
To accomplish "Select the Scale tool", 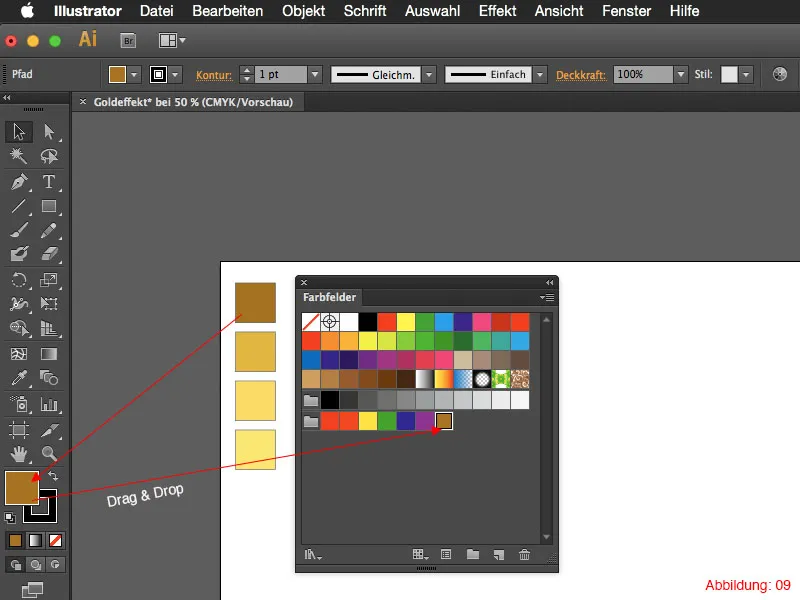I will pyautogui.click(x=49, y=280).
